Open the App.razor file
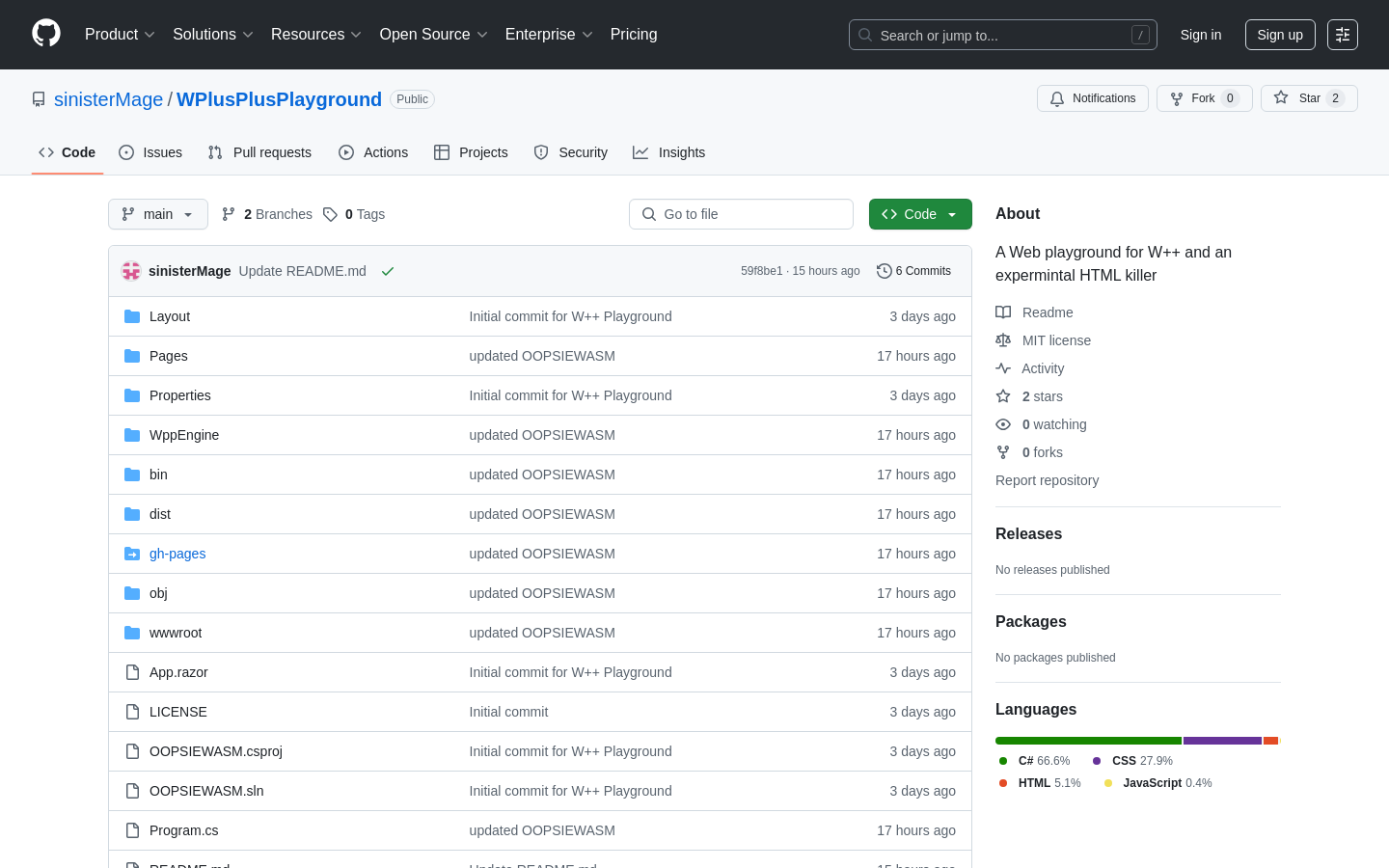Screen dimensions: 1389x868 (x=178, y=672)
